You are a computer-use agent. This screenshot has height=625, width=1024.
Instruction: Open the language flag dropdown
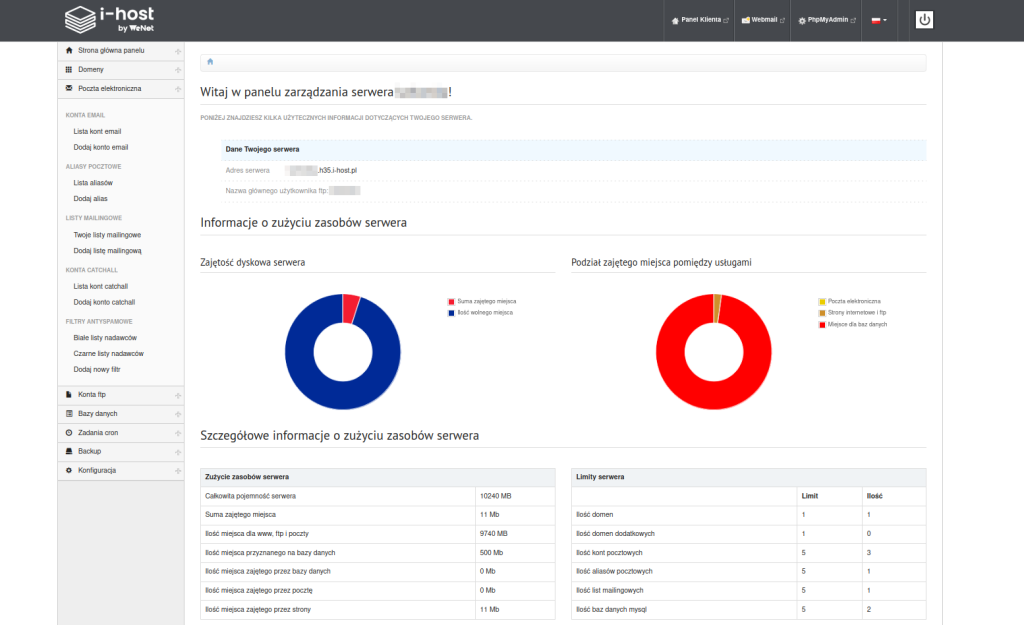tap(879, 20)
